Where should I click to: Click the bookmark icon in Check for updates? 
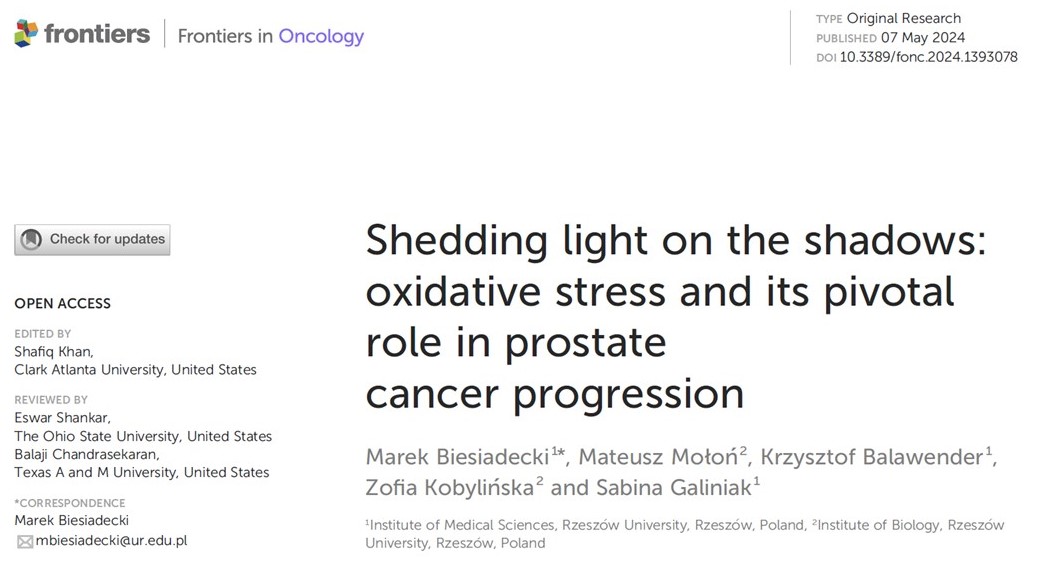32,240
